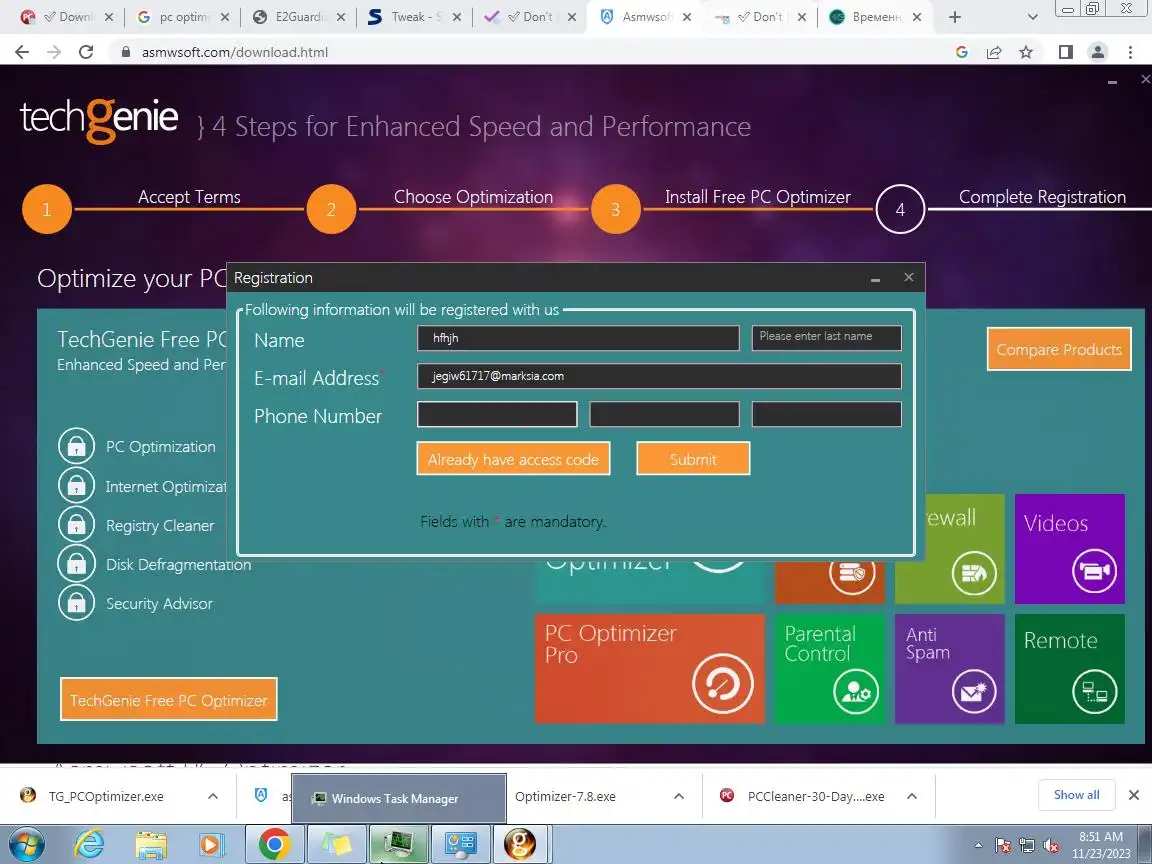The width and height of the screenshot is (1152, 864).
Task: Open the Remote tile
Action: tap(1070, 669)
